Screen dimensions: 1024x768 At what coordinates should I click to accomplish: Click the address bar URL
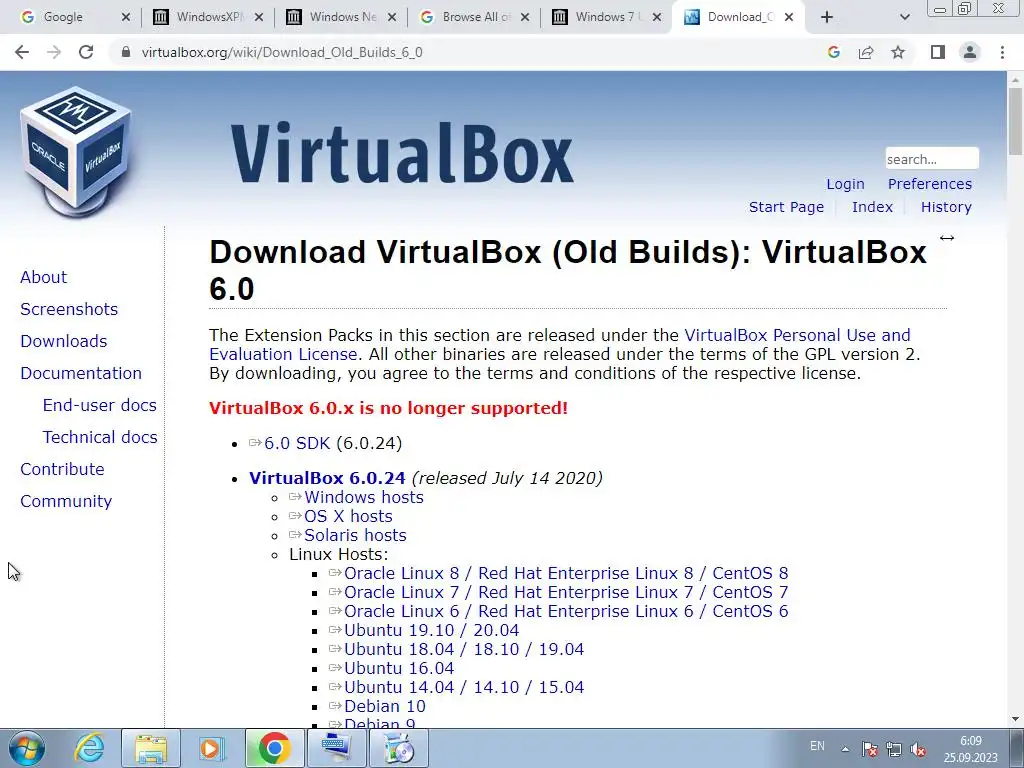(x=282, y=52)
